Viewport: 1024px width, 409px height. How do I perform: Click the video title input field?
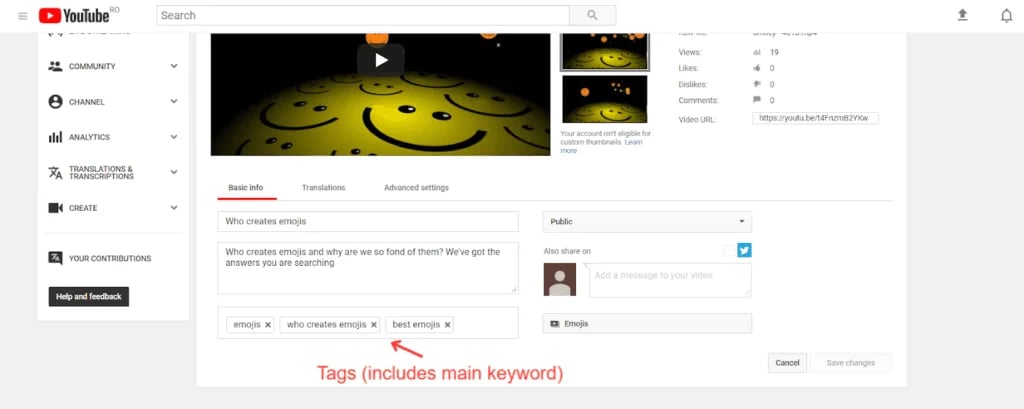coord(367,222)
